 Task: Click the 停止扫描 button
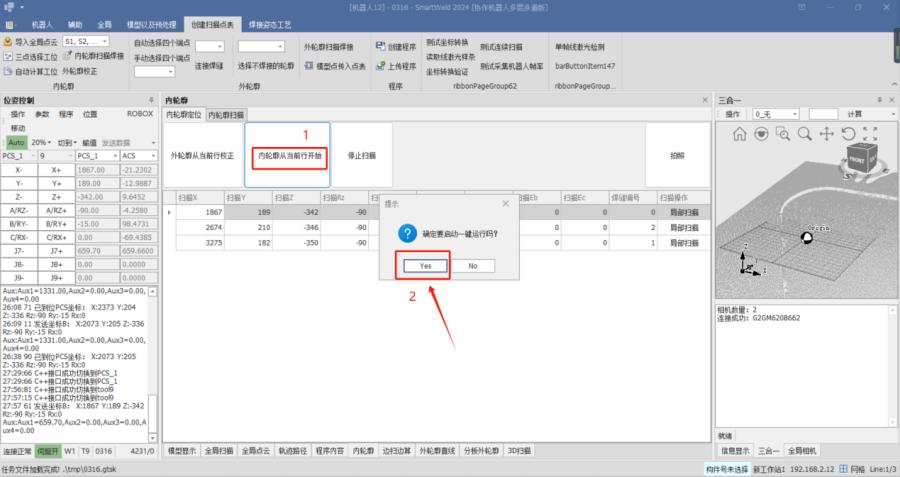pyautogui.click(x=361, y=156)
